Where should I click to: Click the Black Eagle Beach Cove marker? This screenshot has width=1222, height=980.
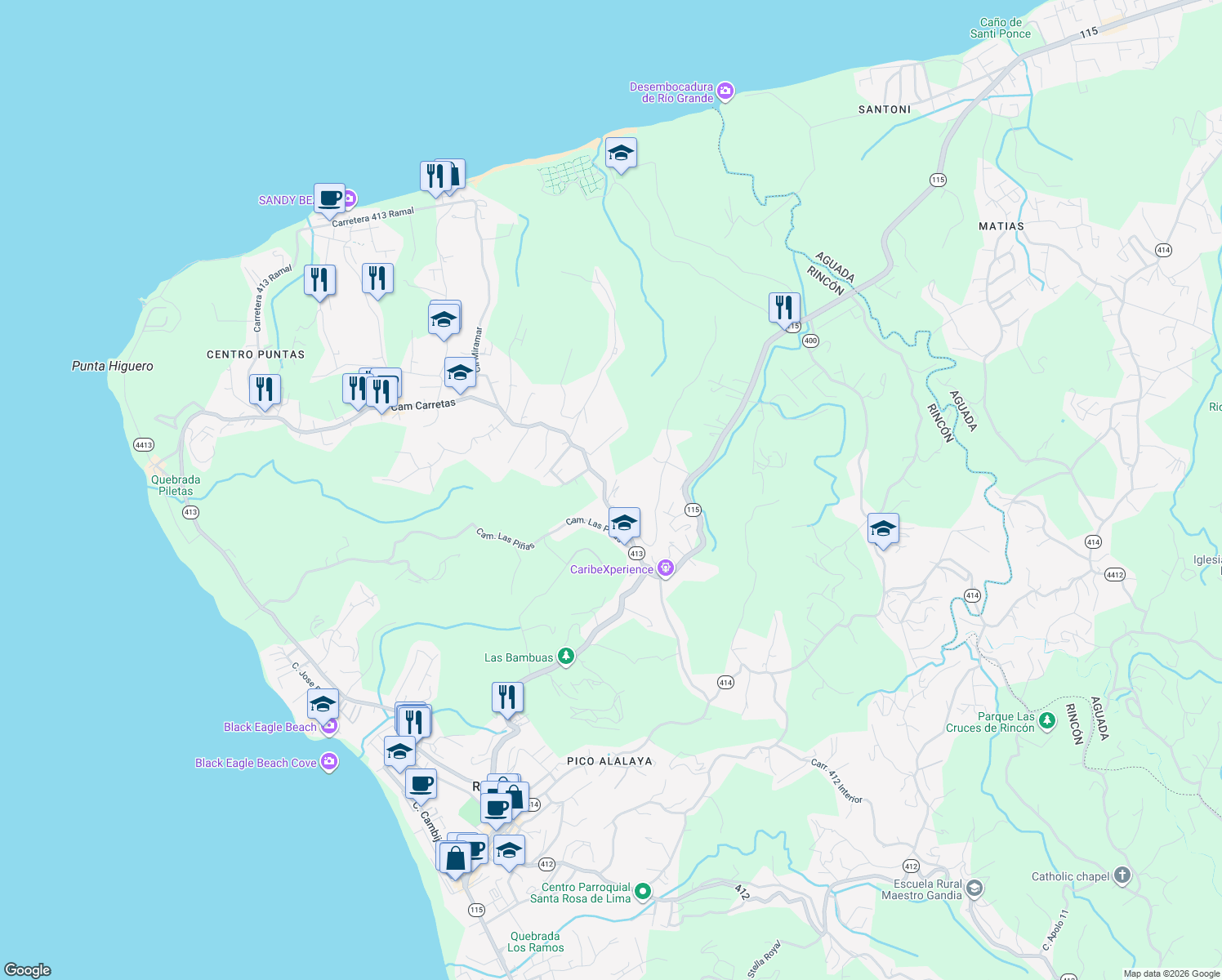tap(329, 762)
